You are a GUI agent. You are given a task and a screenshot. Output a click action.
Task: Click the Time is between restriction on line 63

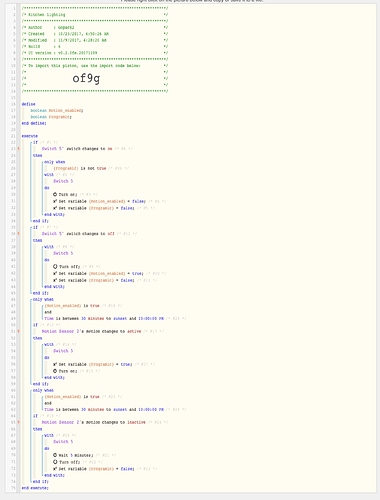click(104, 409)
